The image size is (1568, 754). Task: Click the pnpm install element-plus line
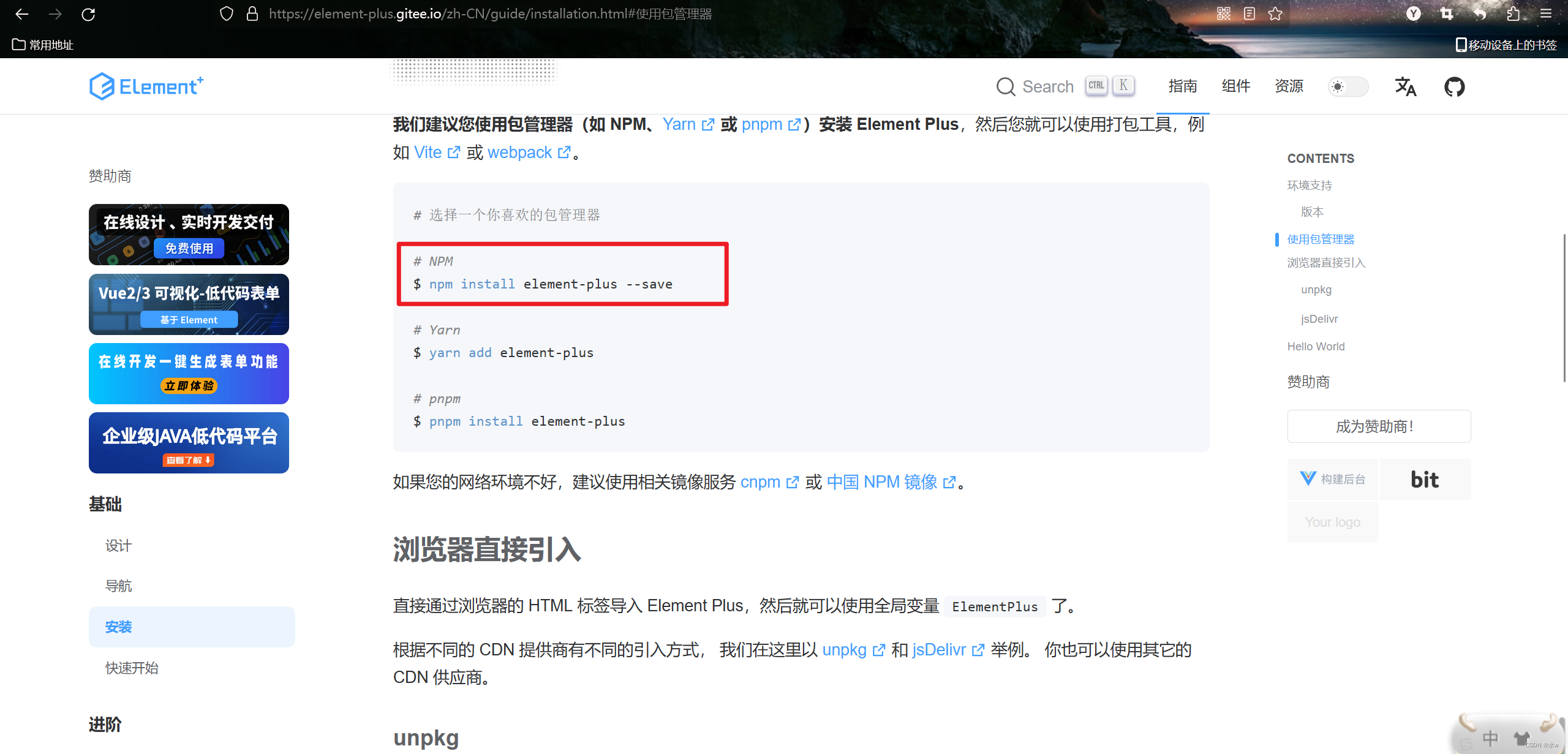click(519, 421)
